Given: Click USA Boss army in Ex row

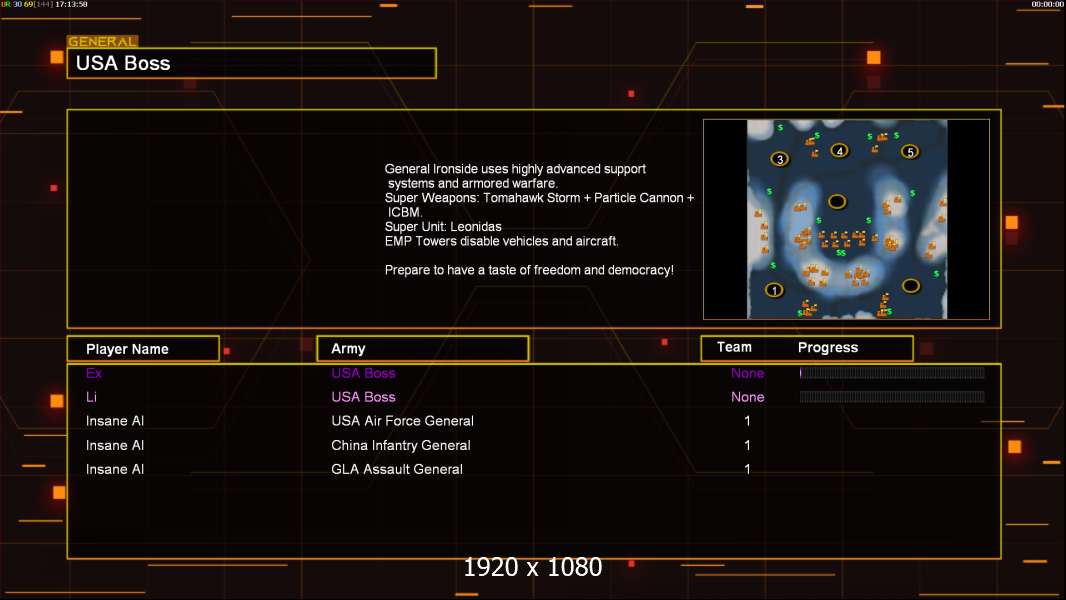Looking at the screenshot, I should 363,373.
